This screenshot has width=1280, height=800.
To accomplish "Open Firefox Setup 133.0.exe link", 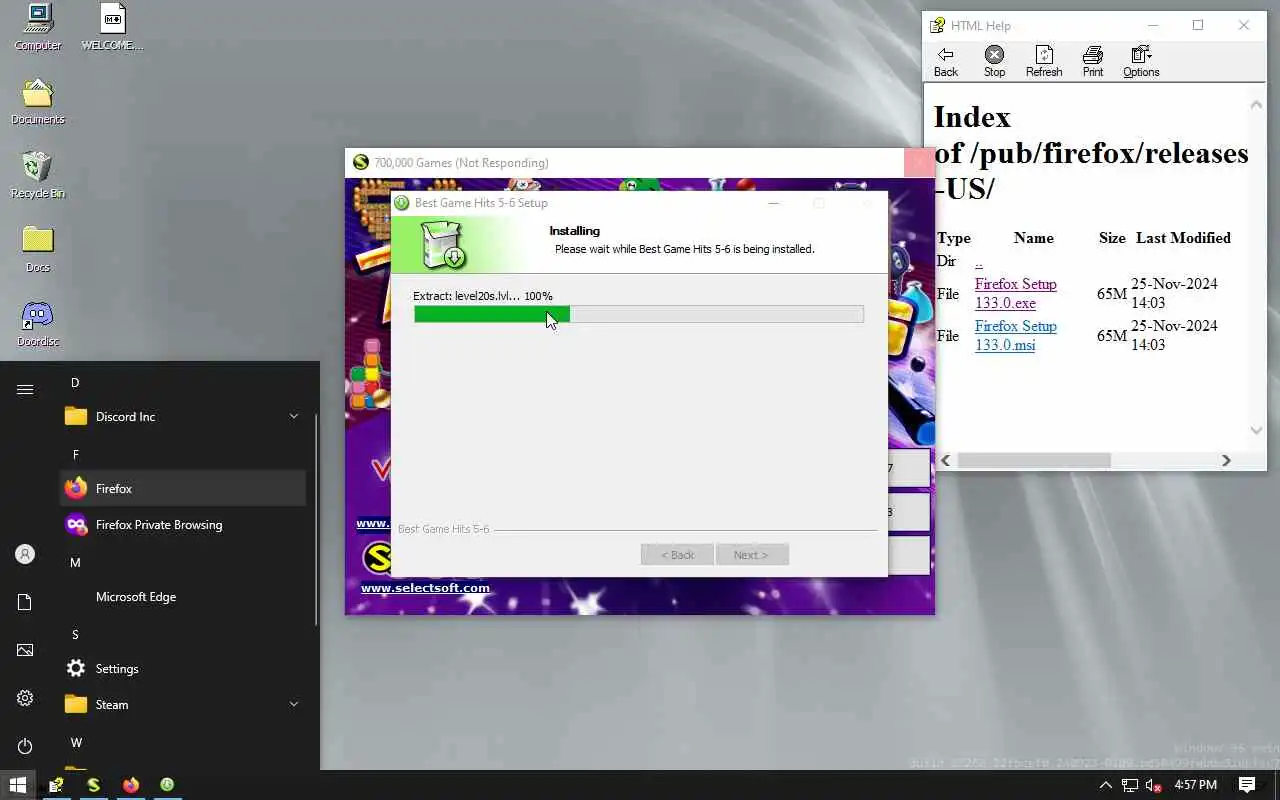I will (1015, 293).
